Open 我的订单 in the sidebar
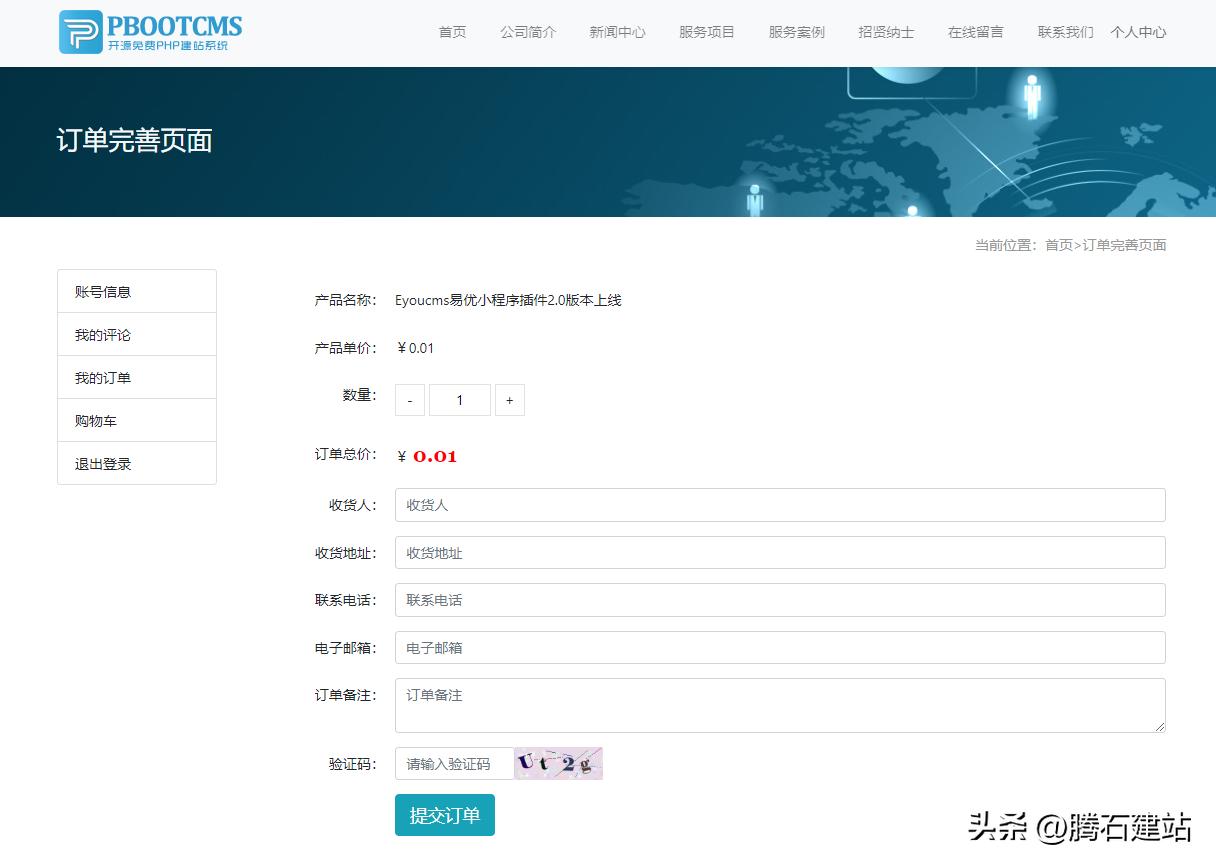This screenshot has width=1216, height=867. [137, 378]
